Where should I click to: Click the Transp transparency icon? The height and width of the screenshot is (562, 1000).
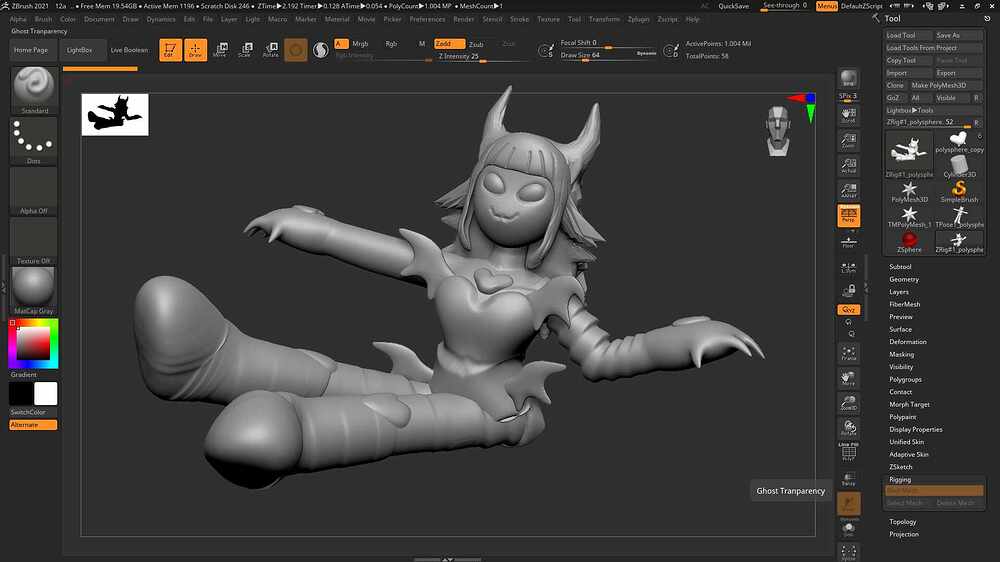(848, 478)
